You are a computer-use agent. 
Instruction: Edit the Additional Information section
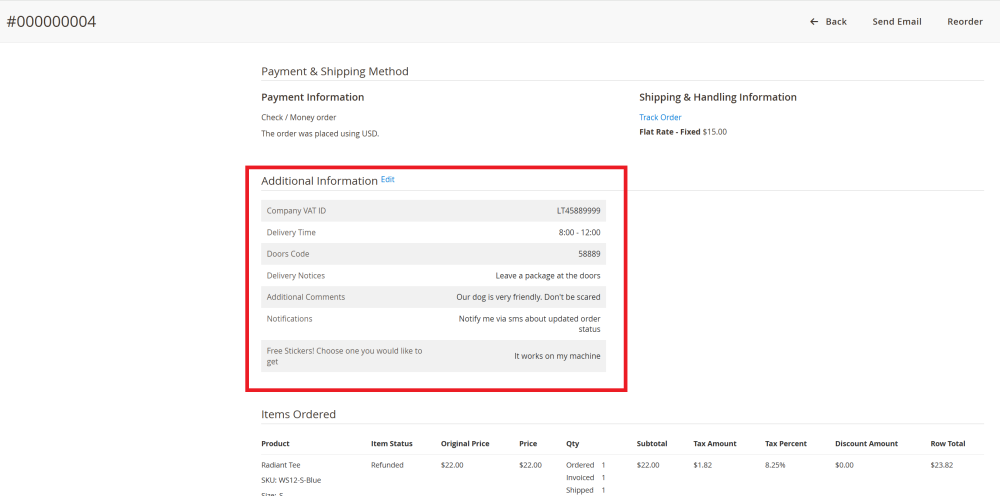[x=388, y=180]
